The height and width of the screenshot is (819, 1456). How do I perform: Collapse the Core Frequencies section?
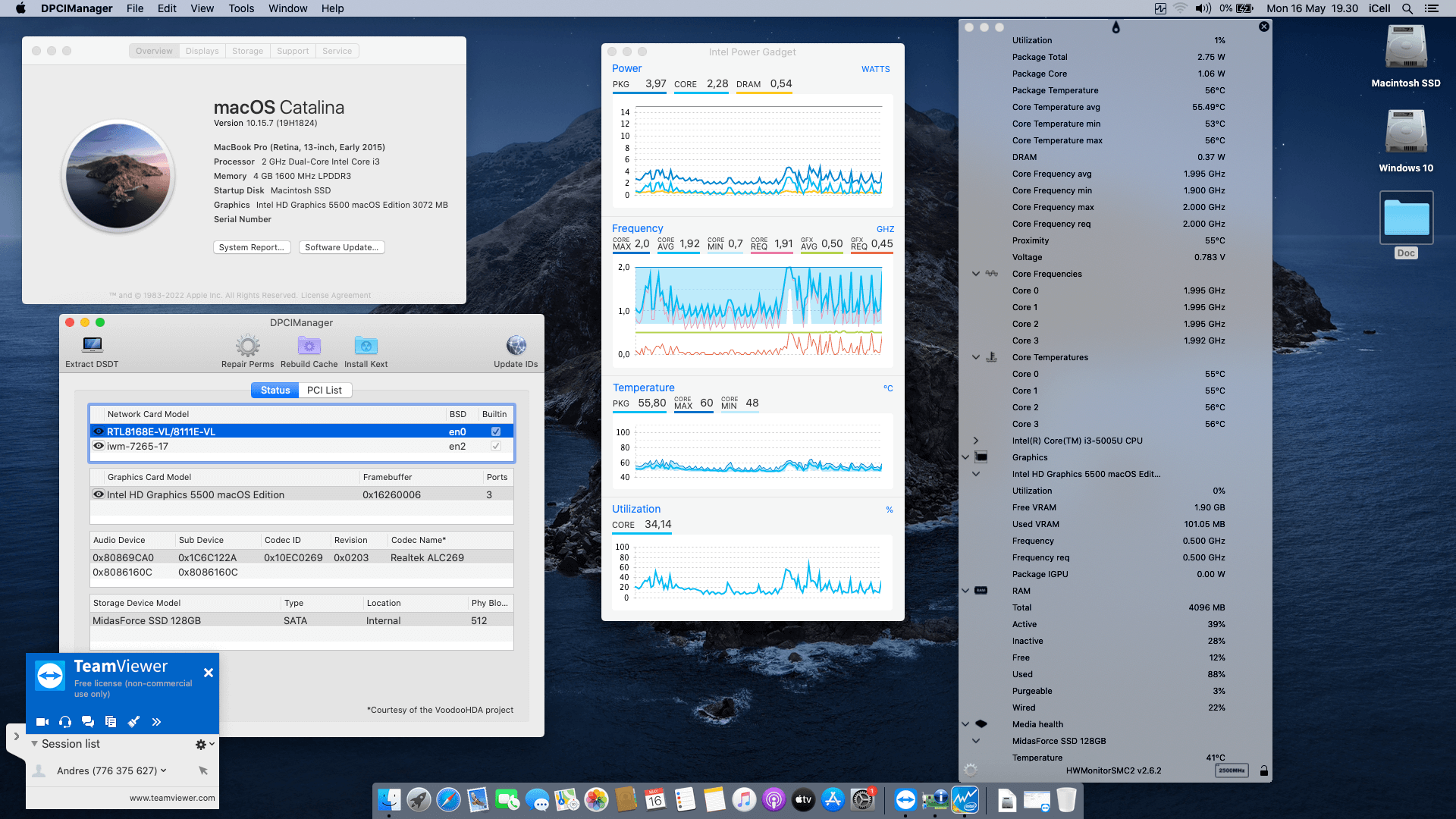[x=974, y=274]
